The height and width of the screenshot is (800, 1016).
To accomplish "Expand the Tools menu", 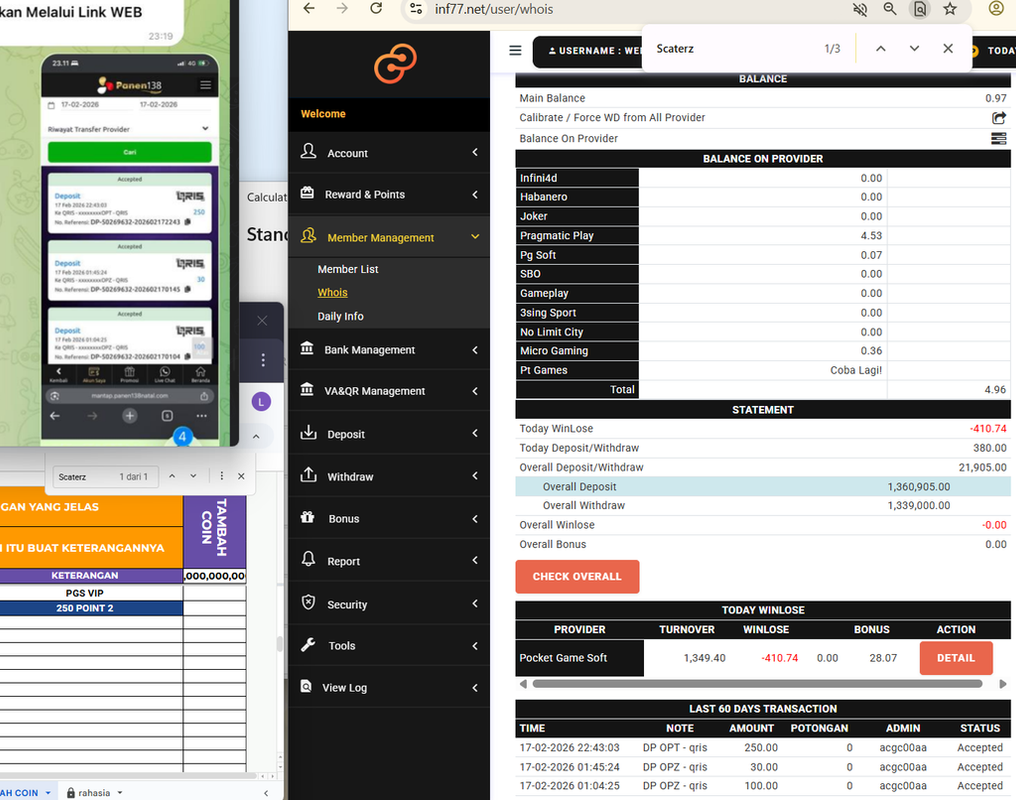I will click(389, 645).
